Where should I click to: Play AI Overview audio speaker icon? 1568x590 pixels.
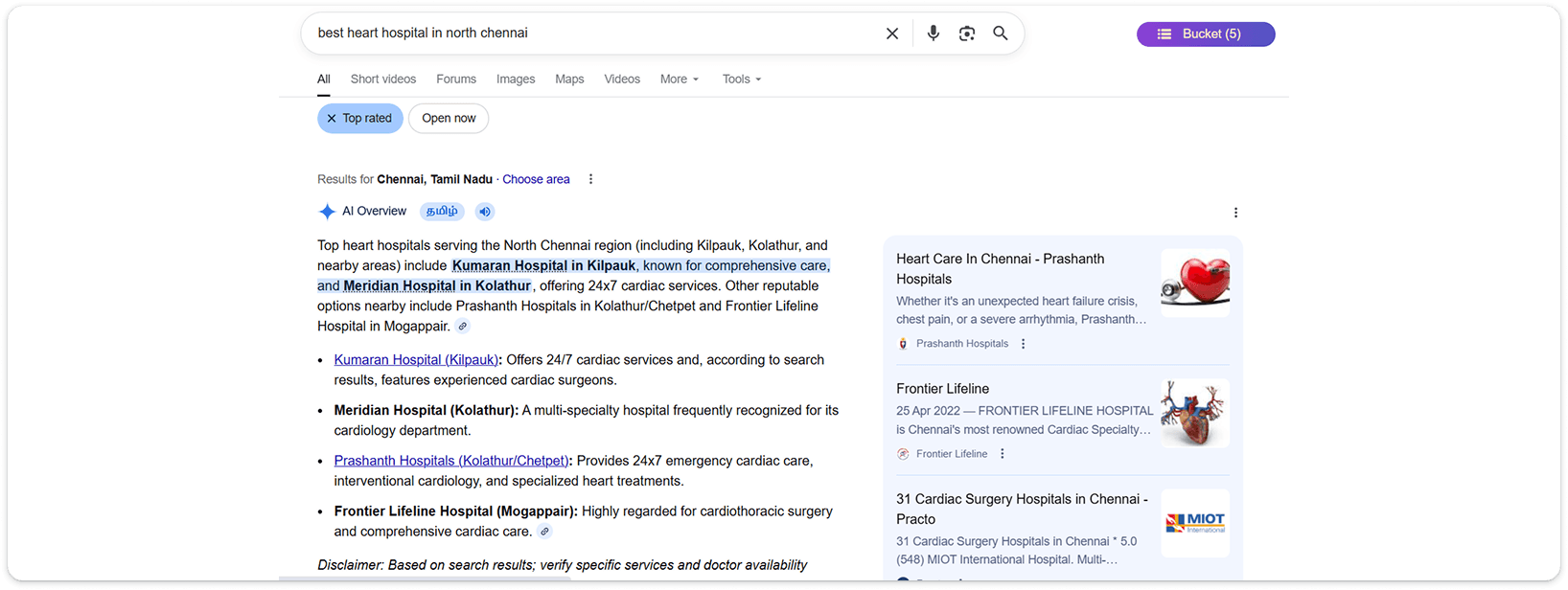pos(485,212)
